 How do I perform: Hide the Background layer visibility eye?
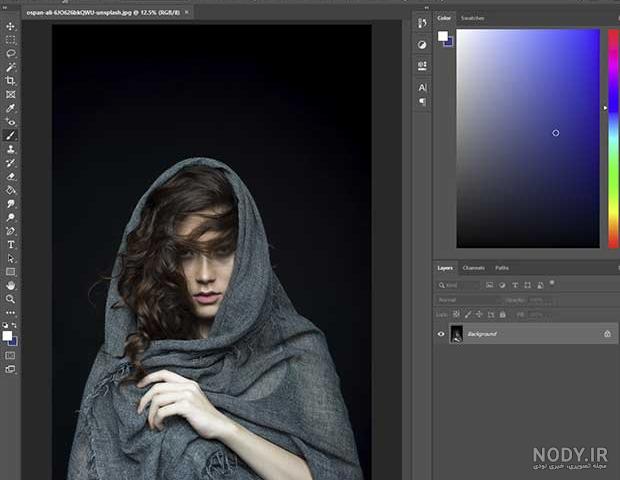(441, 334)
